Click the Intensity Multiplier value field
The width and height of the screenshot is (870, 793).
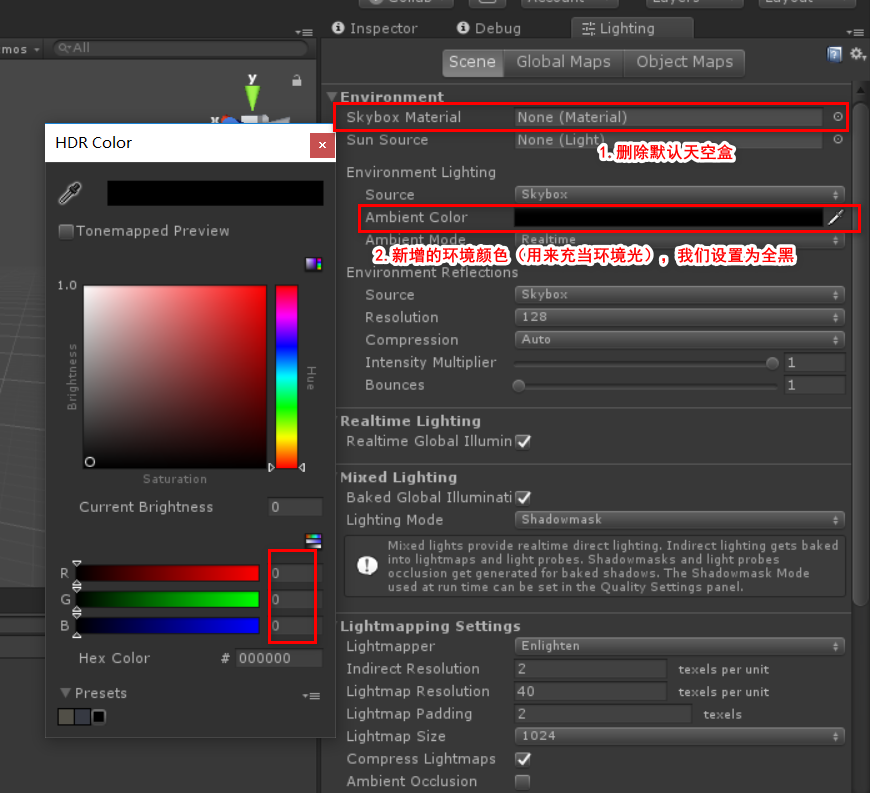pyautogui.click(x=815, y=363)
